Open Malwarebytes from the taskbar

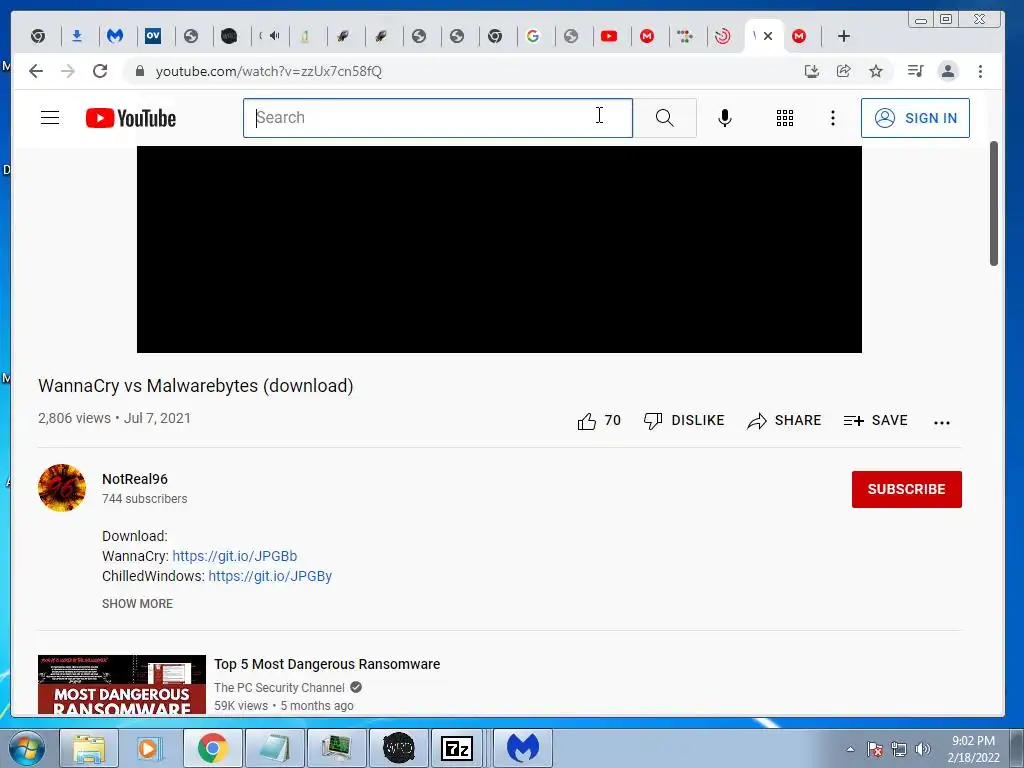click(x=522, y=748)
